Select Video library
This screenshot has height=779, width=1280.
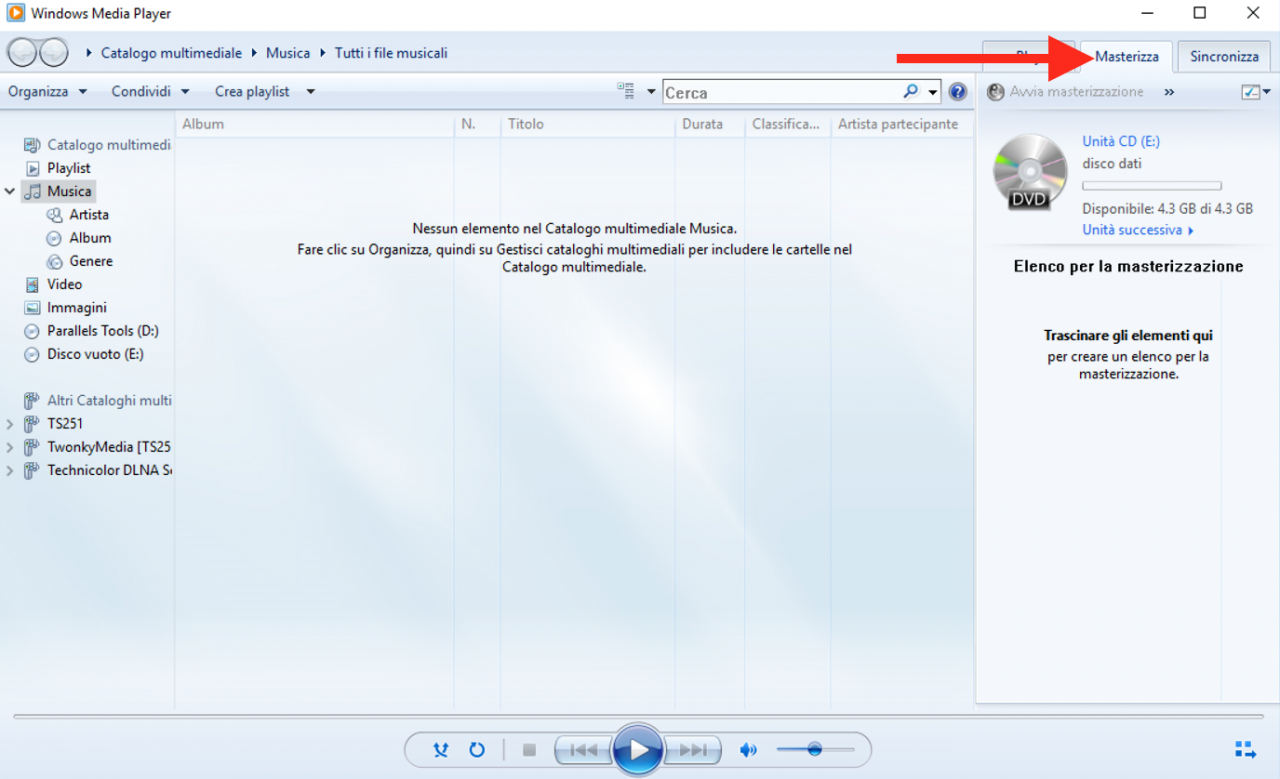pyautogui.click(x=53, y=285)
